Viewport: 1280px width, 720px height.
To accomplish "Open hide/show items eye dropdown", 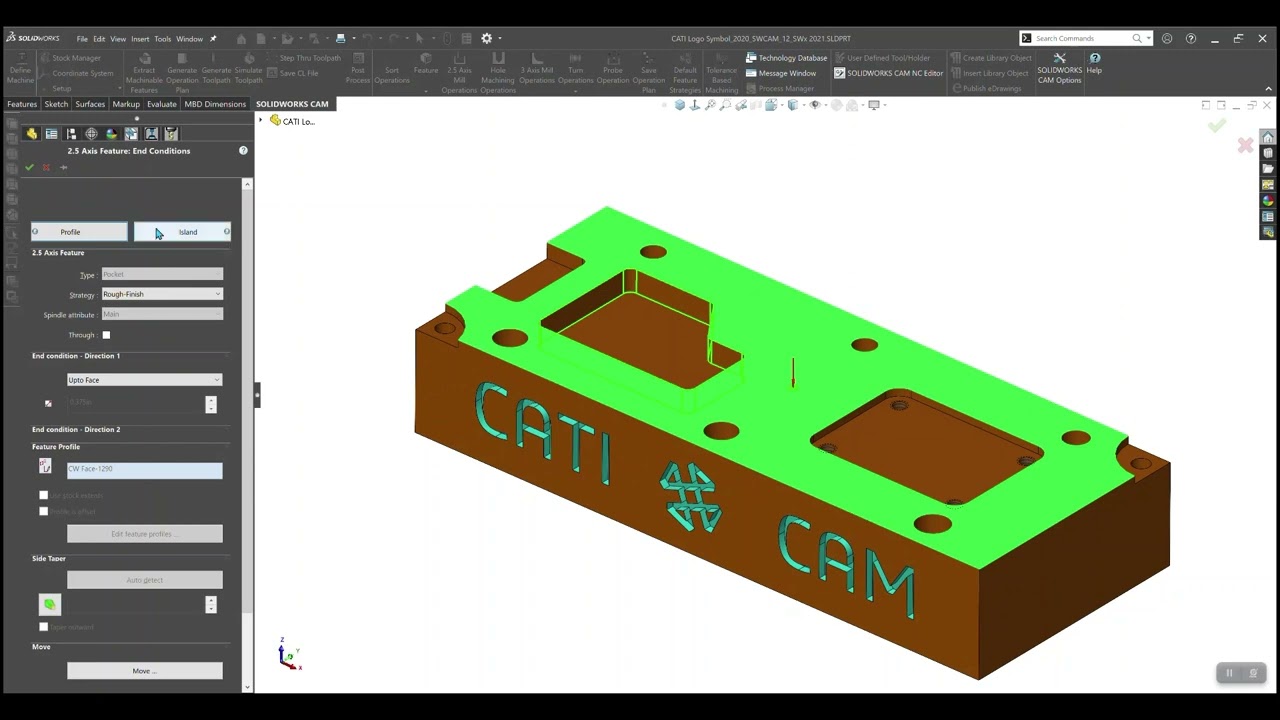I will pyautogui.click(x=817, y=105).
